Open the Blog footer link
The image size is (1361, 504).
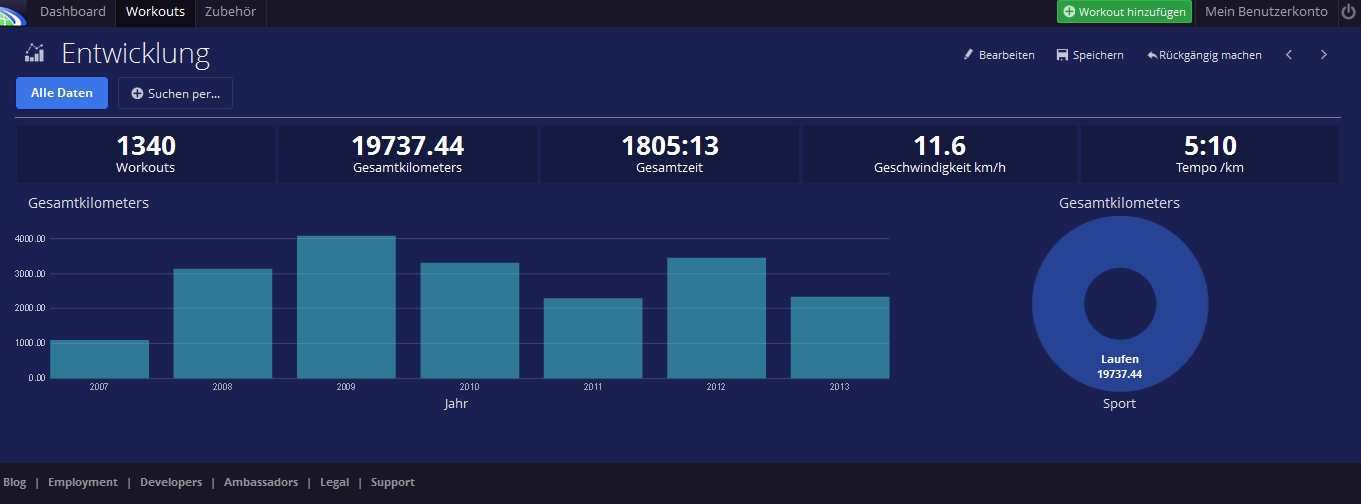coord(15,482)
